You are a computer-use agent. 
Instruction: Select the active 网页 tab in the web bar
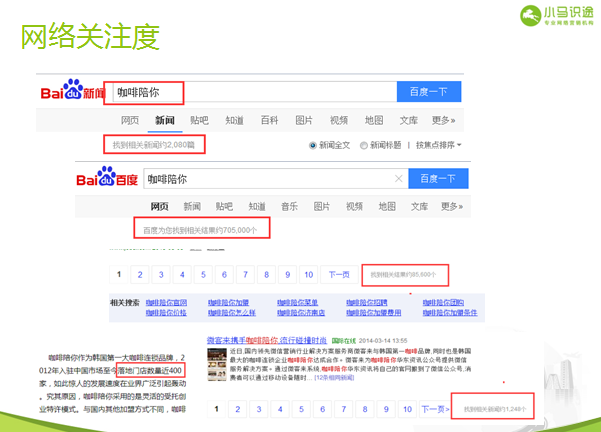[x=159, y=207]
